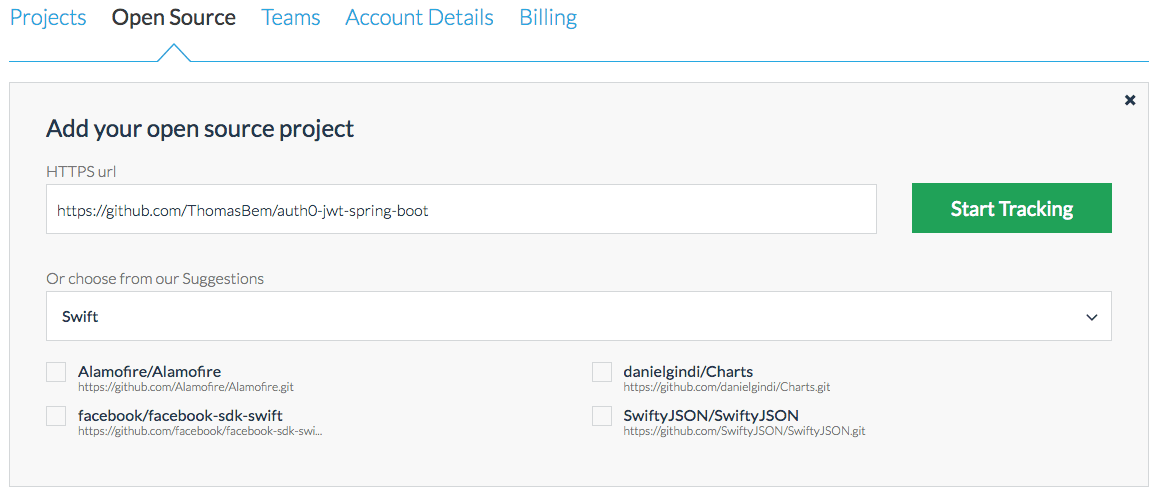Viewport: 1160px width, 496px height.
Task: Open the Projects tab
Action: pos(48,18)
